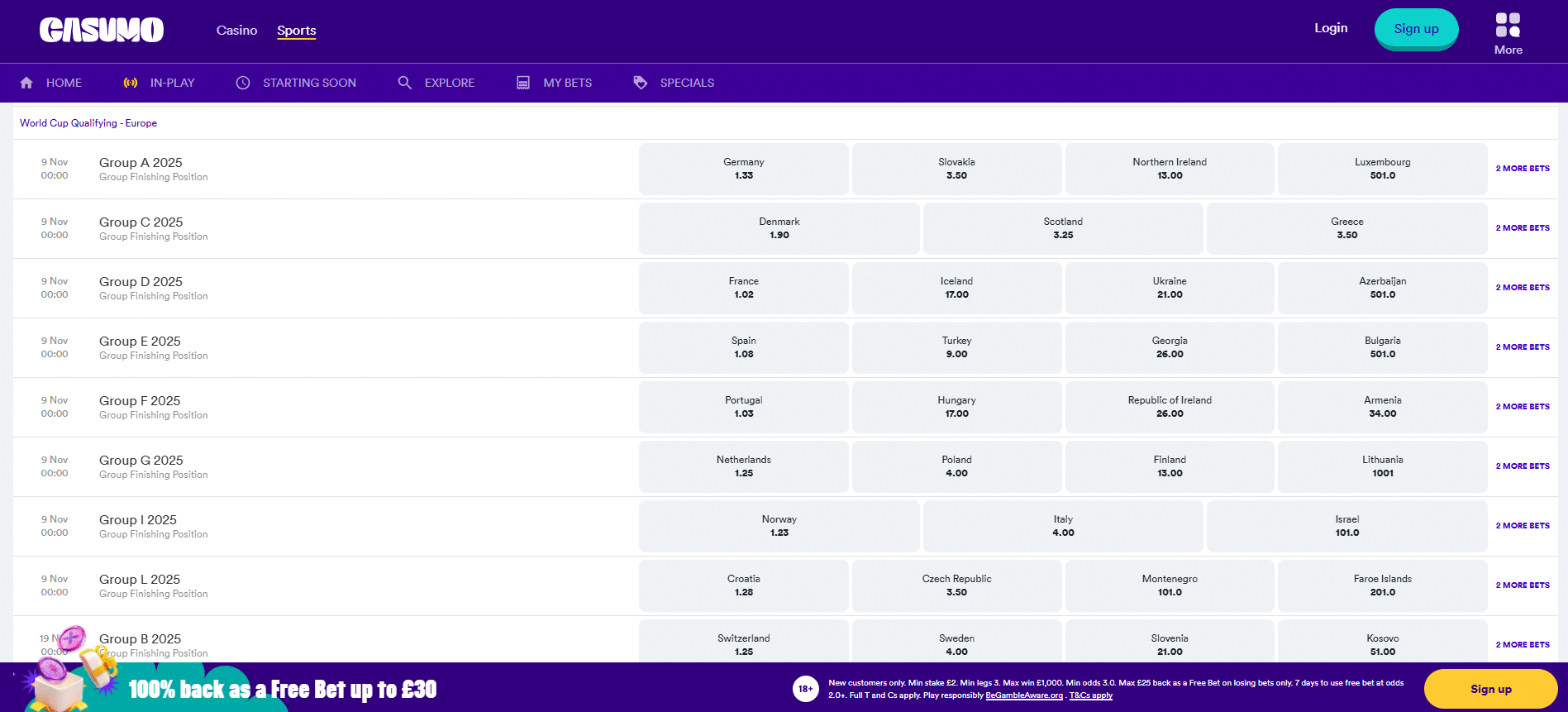Open the HOME menu item
Viewport: 1568px width, 712px height.
click(64, 83)
